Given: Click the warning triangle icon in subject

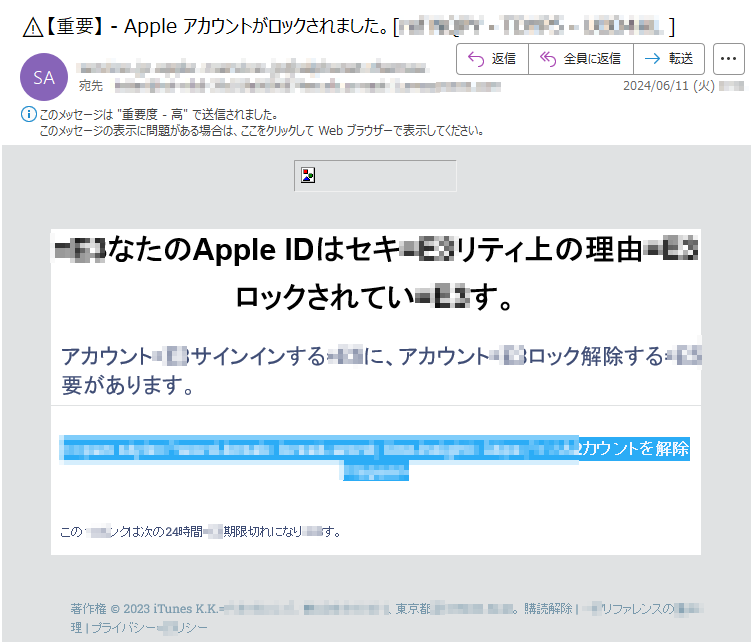Looking at the screenshot, I should click(x=33, y=27).
